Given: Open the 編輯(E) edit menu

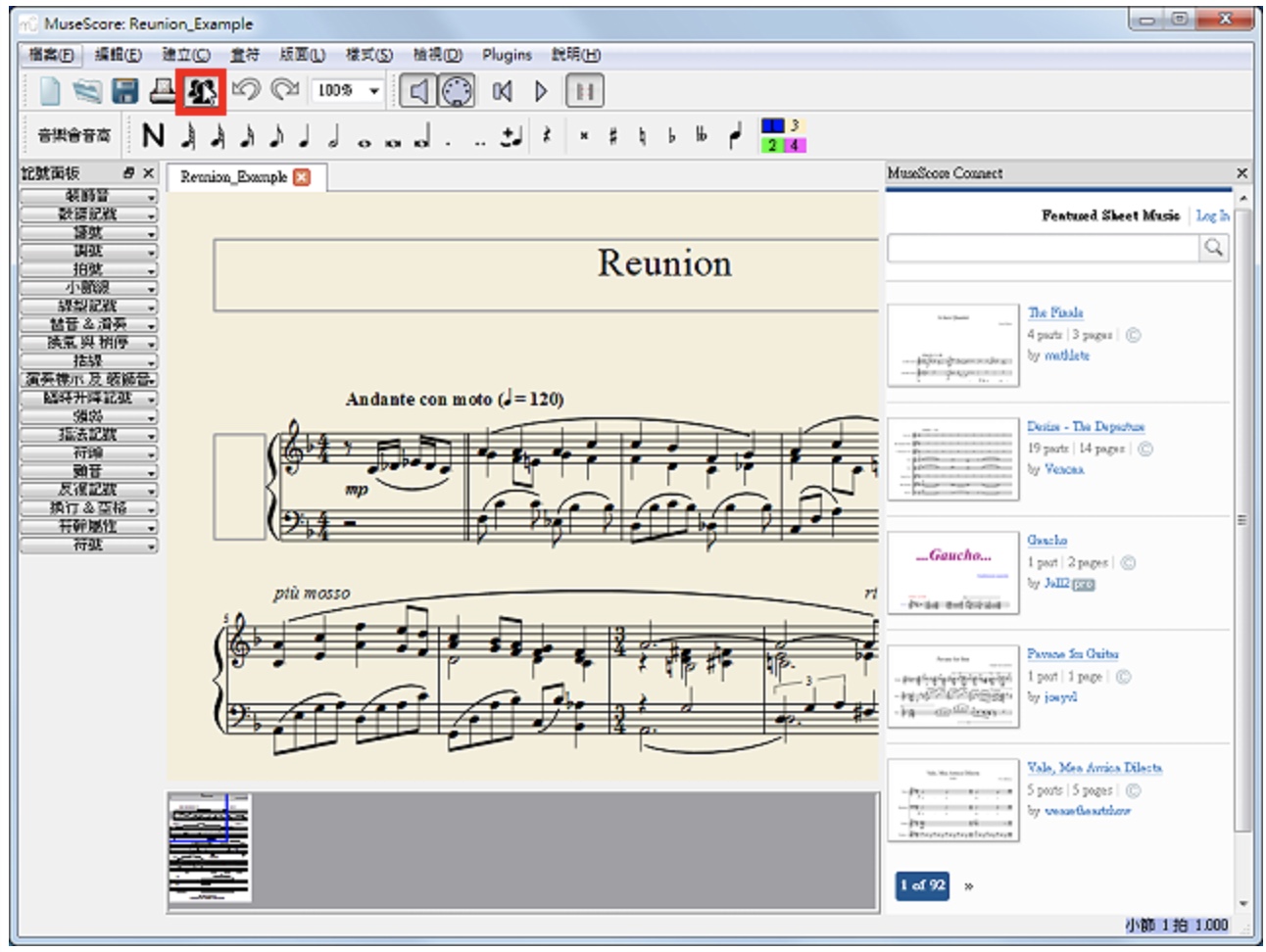Looking at the screenshot, I should 118,55.
